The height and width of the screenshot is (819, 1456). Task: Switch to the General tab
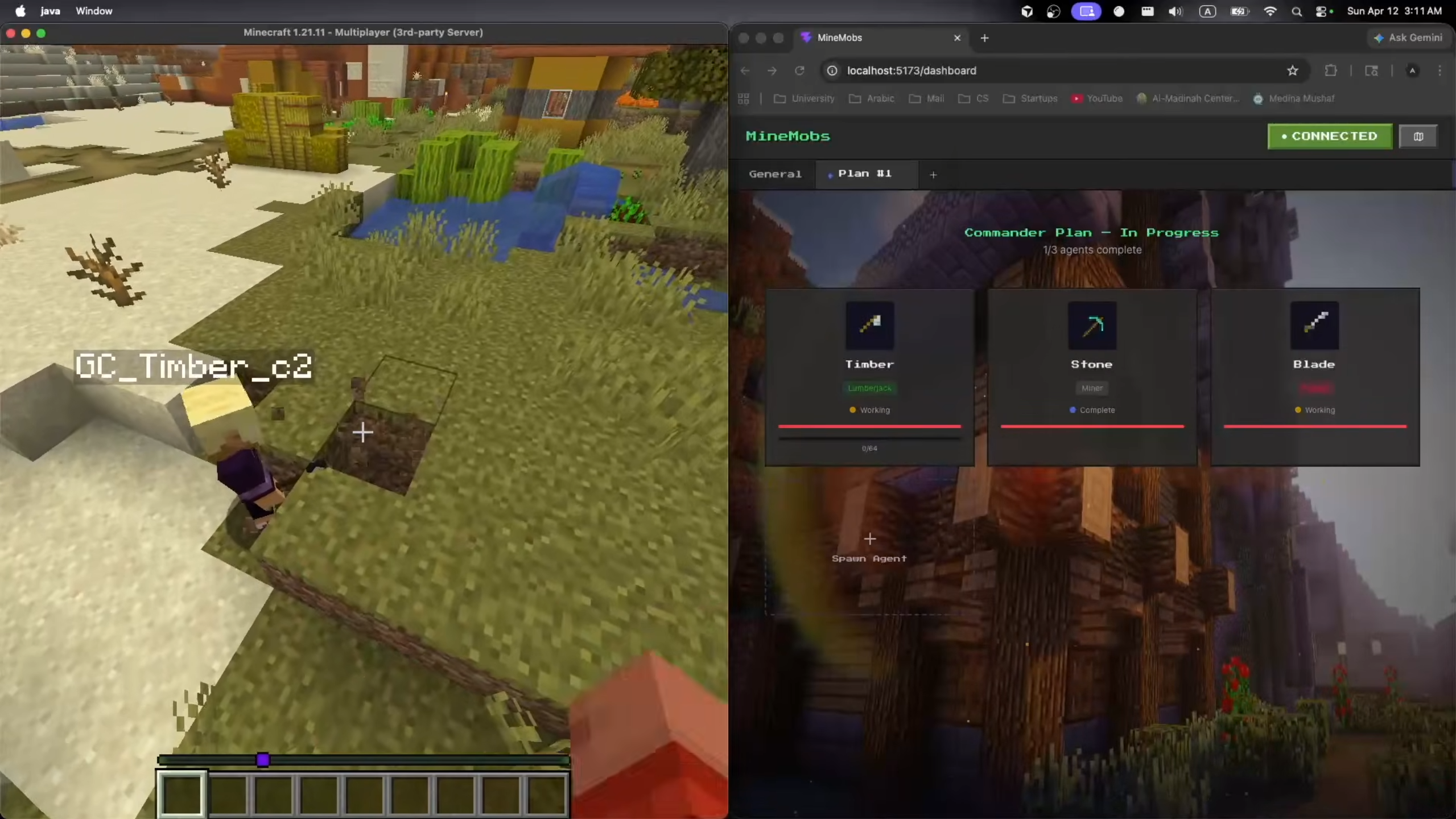click(775, 174)
